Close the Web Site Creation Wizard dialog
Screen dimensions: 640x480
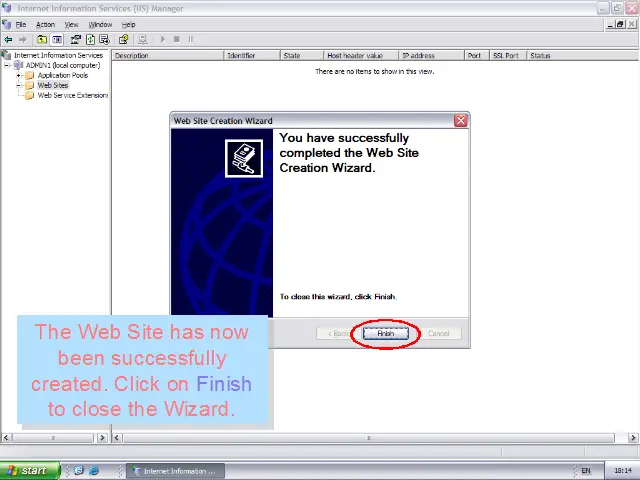point(460,120)
